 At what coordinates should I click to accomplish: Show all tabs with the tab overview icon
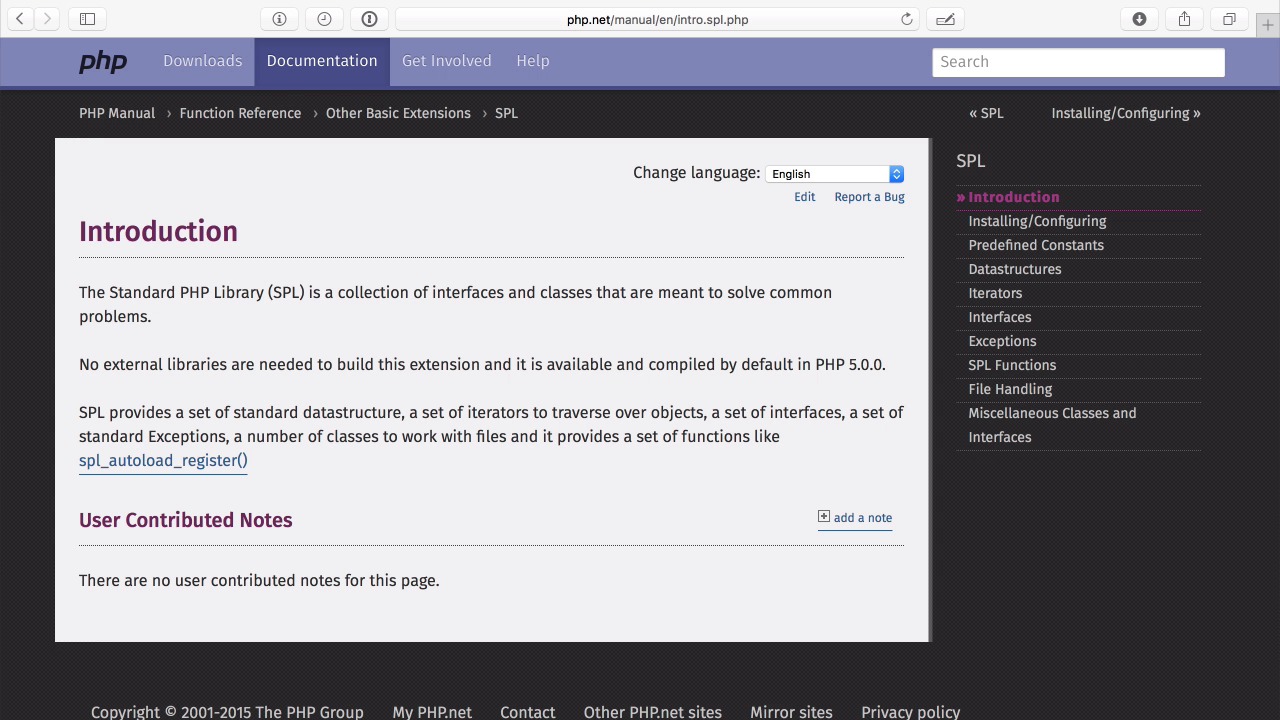(x=1229, y=19)
